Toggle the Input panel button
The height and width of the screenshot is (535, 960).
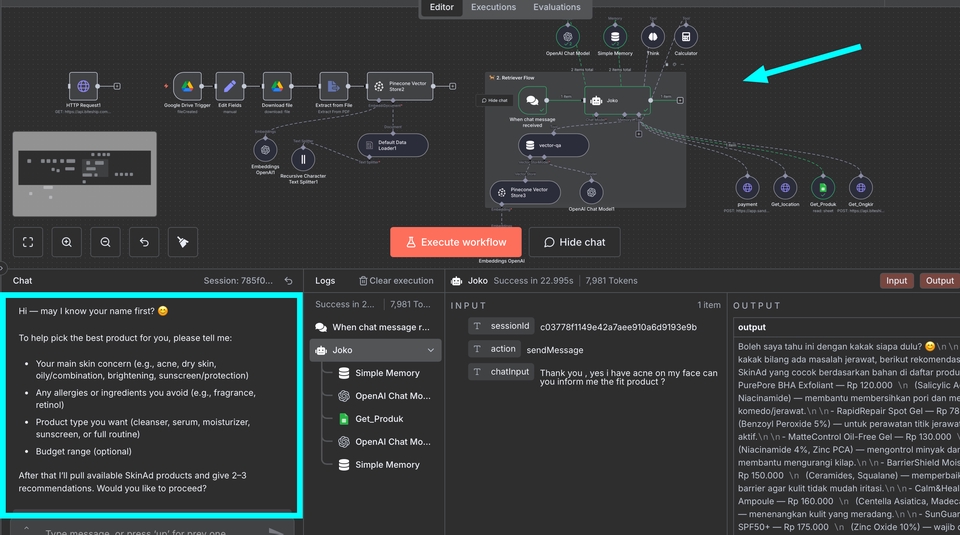point(896,281)
